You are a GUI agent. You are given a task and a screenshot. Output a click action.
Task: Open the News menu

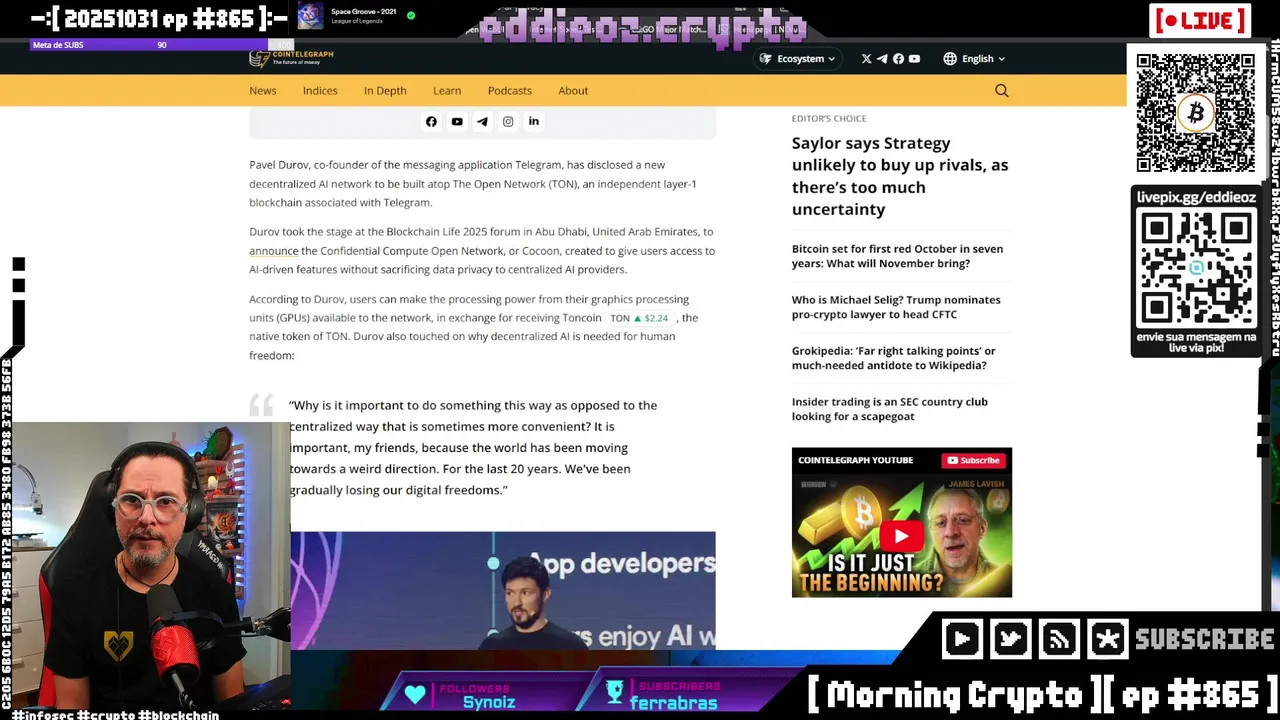pyautogui.click(x=263, y=90)
